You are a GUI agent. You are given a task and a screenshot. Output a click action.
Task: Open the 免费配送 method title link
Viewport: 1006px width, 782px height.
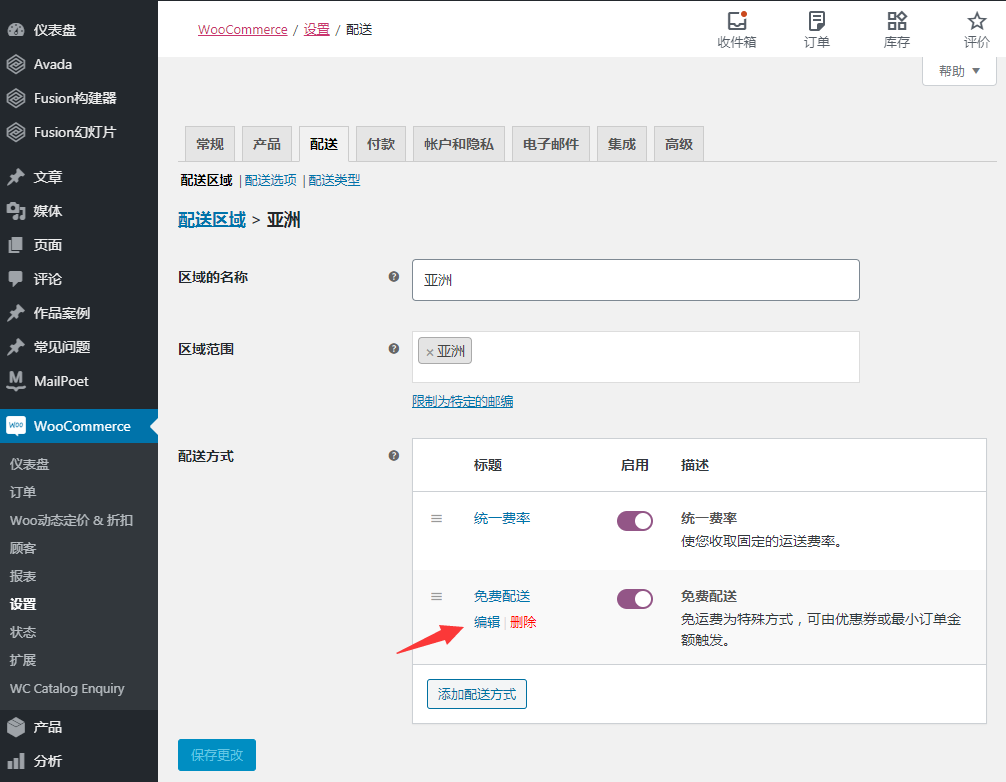click(502, 597)
